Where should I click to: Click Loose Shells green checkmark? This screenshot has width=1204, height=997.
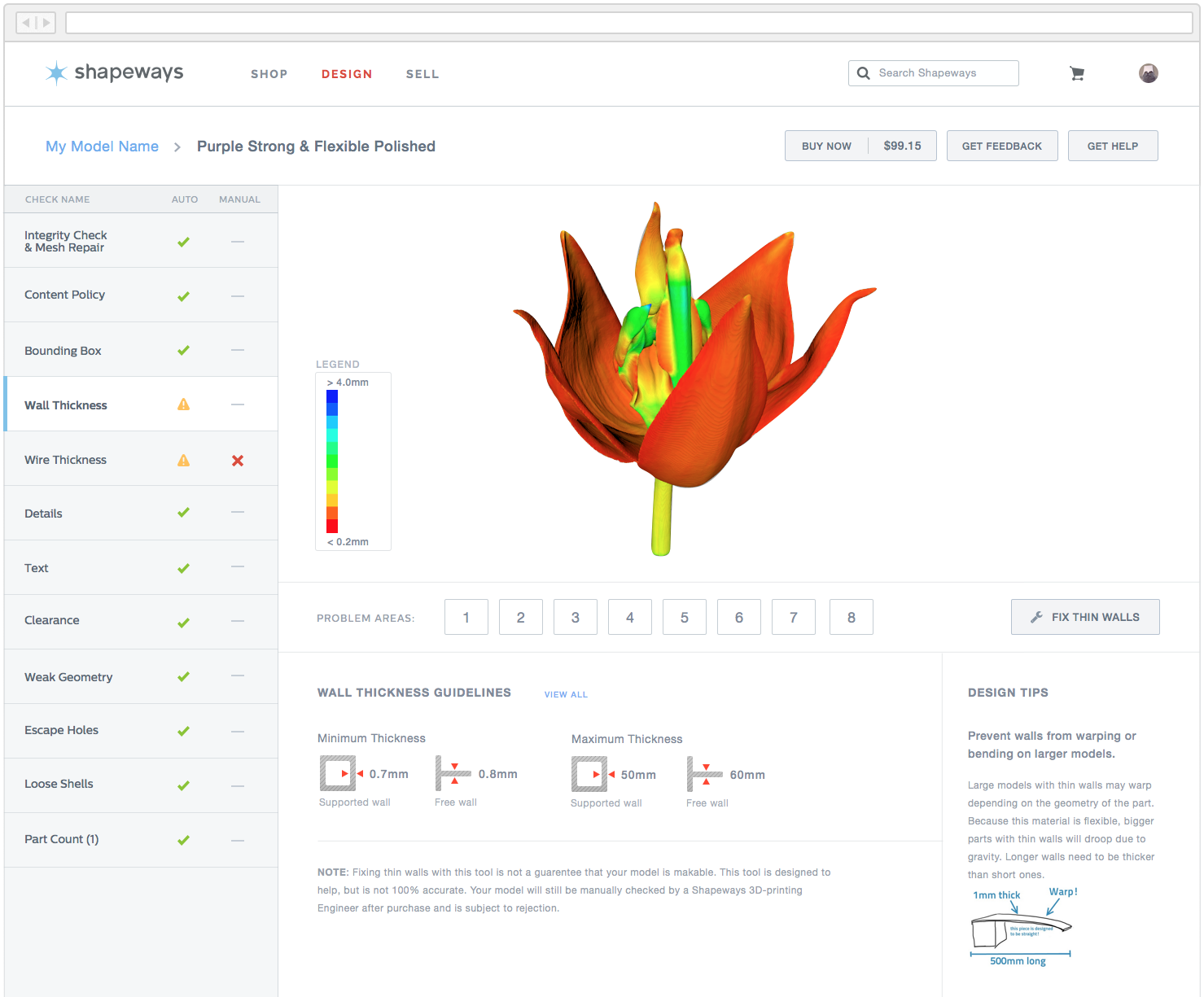(x=184, y=785)
